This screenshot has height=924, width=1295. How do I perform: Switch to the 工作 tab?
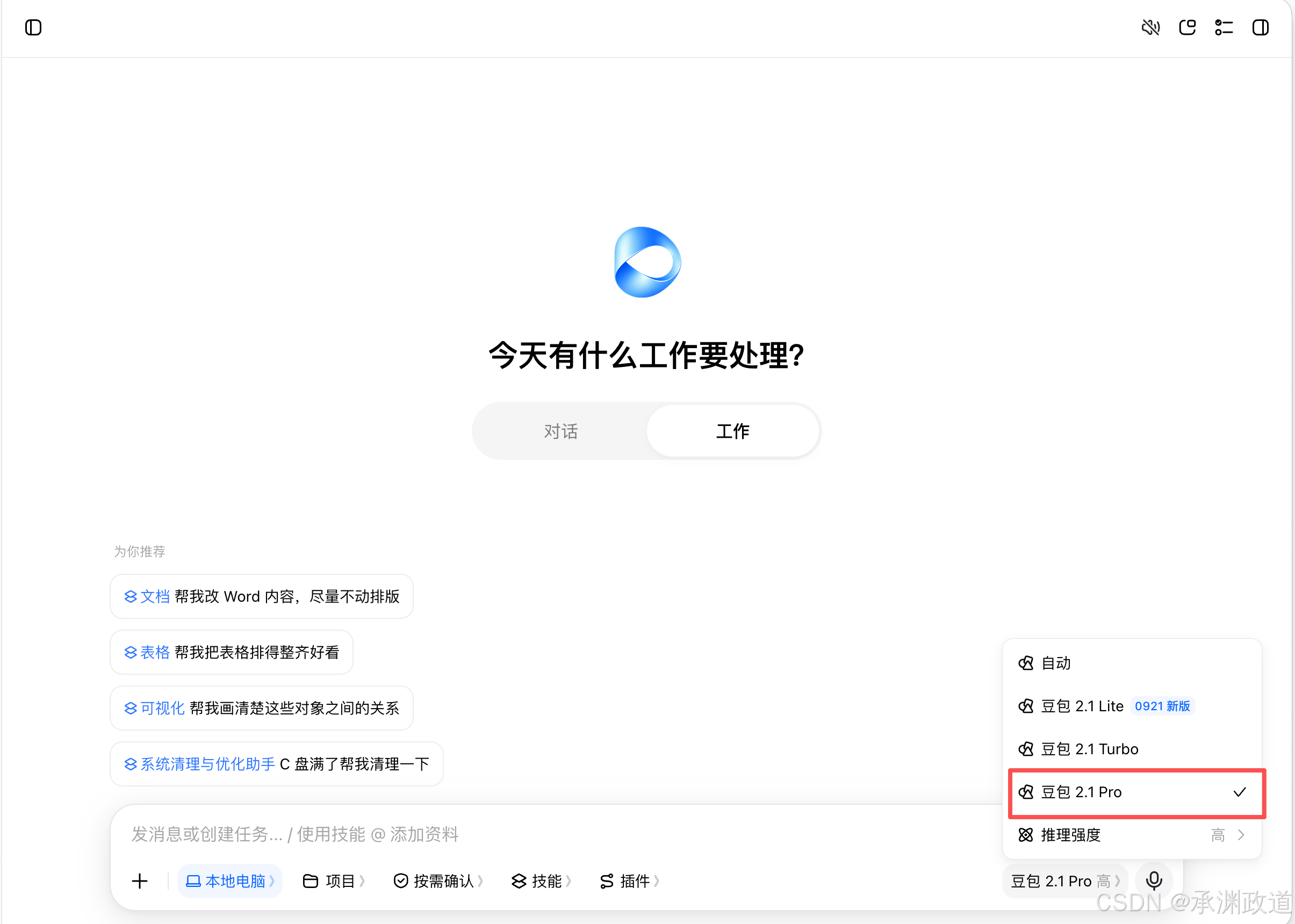(733, 431)
